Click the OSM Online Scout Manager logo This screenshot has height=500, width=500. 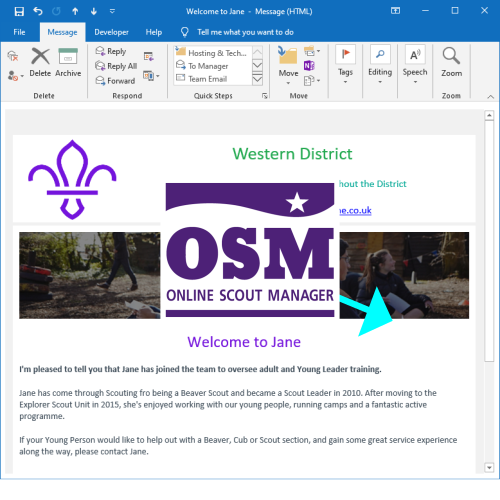(250, 249)
